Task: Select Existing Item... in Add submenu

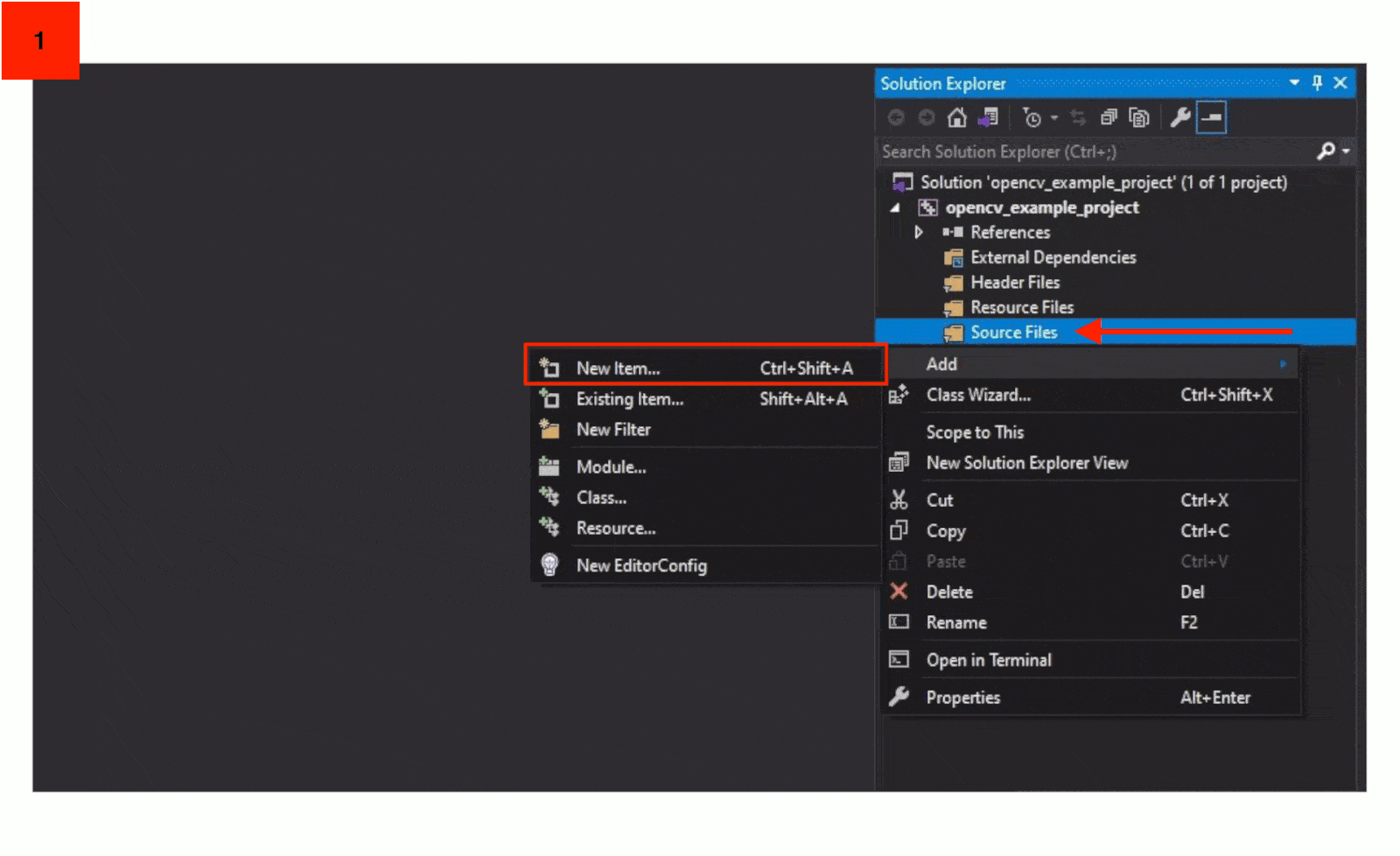Action: click(705, 399)
